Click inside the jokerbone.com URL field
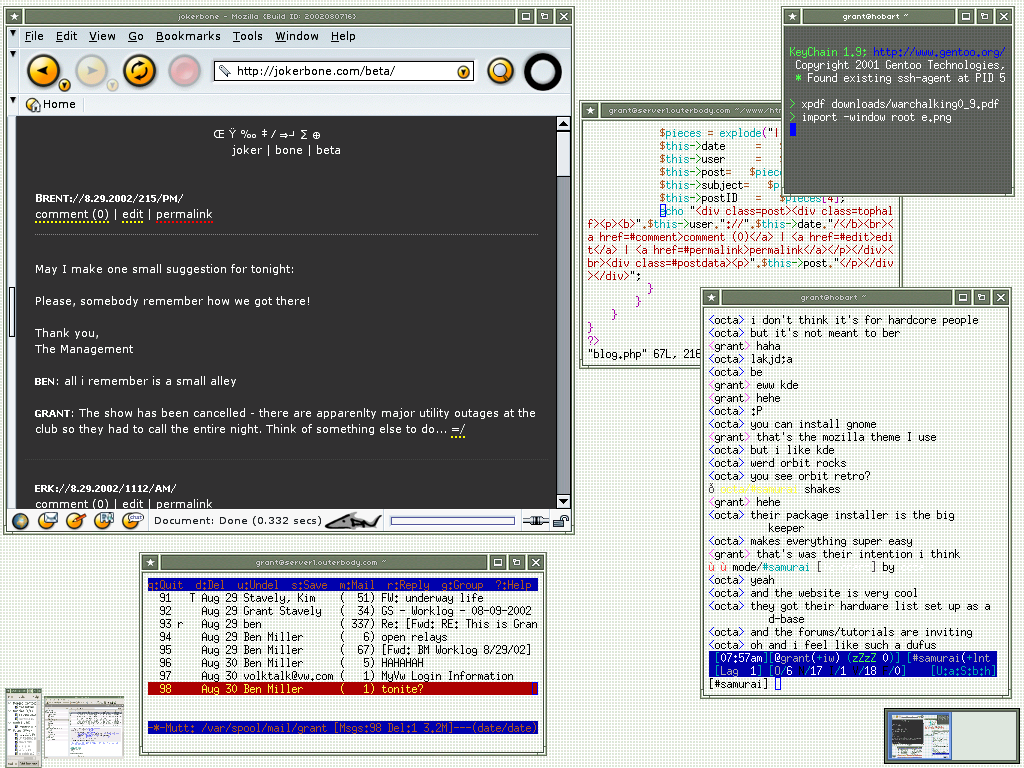The image size is (1024, 768). pyautogui.click(x=343, y=71)
